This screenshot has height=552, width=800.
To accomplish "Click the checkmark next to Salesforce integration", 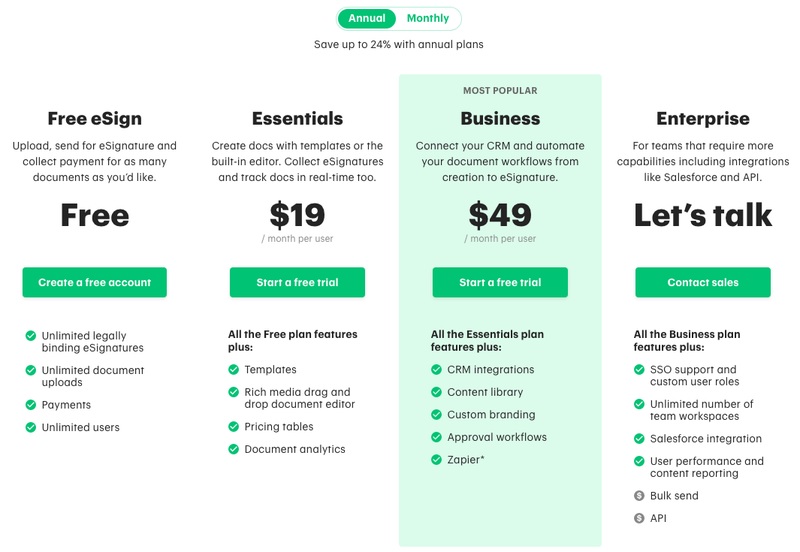I will pyautogui.click(x=639, y=438).
